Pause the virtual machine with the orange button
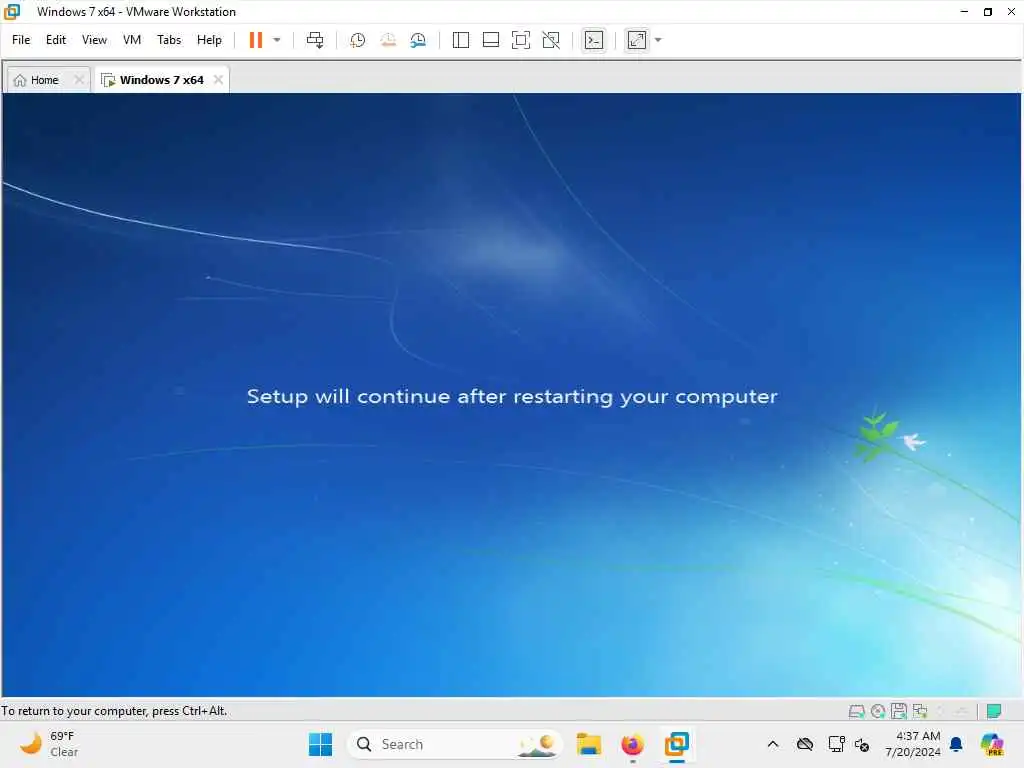Screen dimensions: 1024x768 [x=255, y=40]
